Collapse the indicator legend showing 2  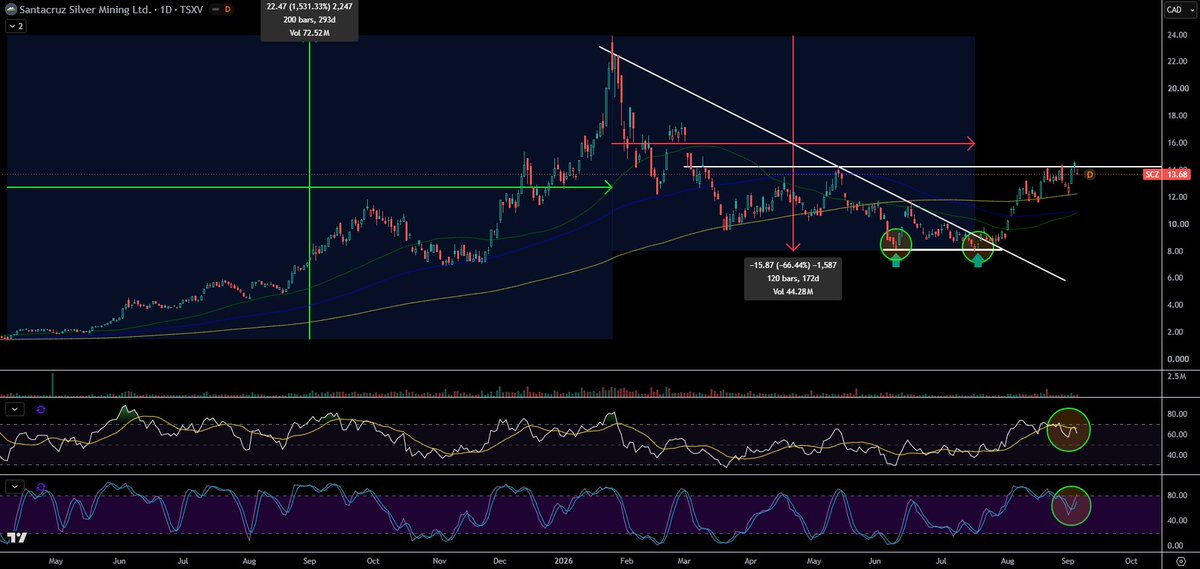15,27
